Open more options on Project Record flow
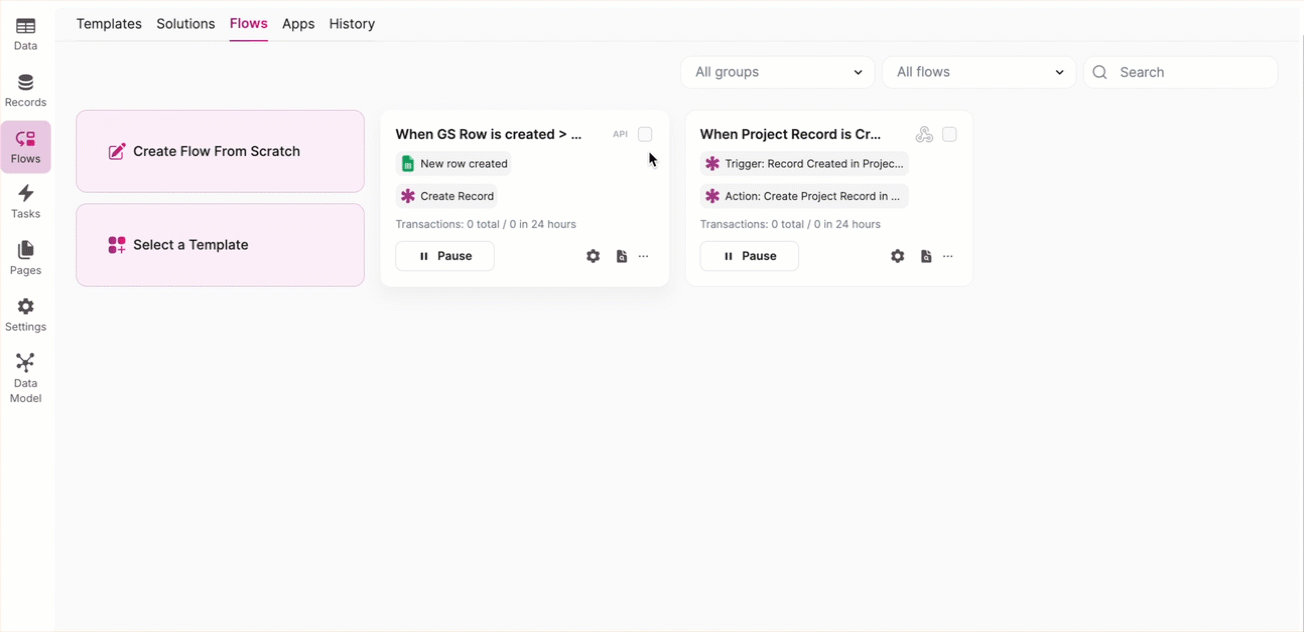This screenshot has width=1304, height=632. click(x=948, y=256)
